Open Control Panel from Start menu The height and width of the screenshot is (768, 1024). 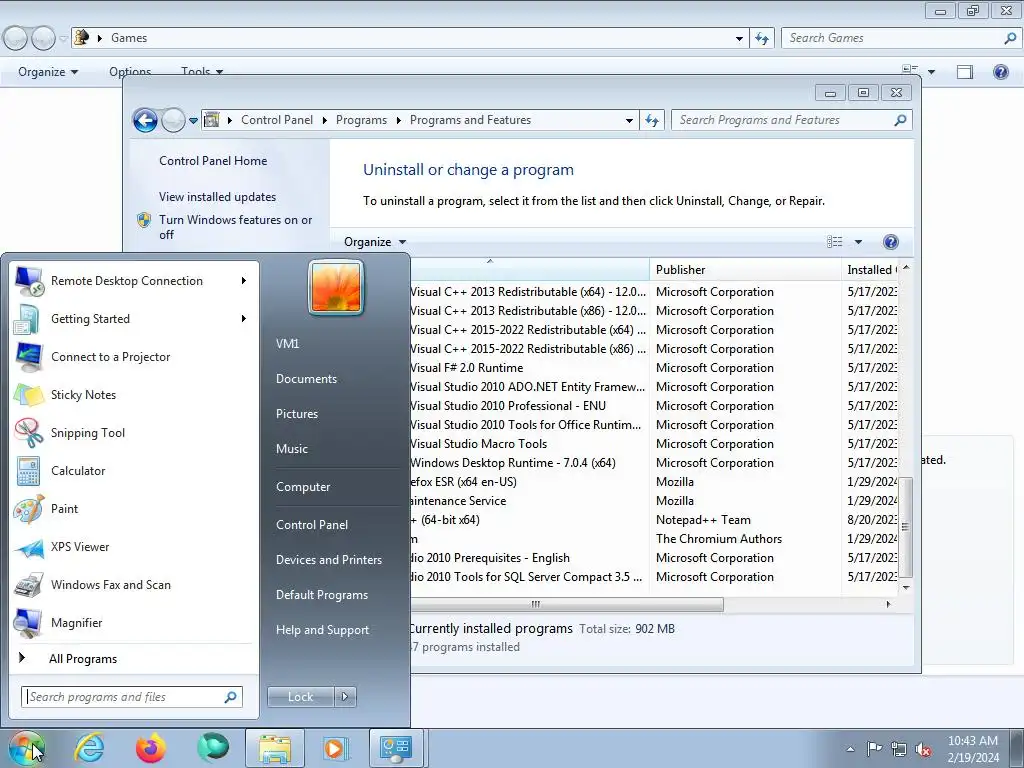pos(312,525)
